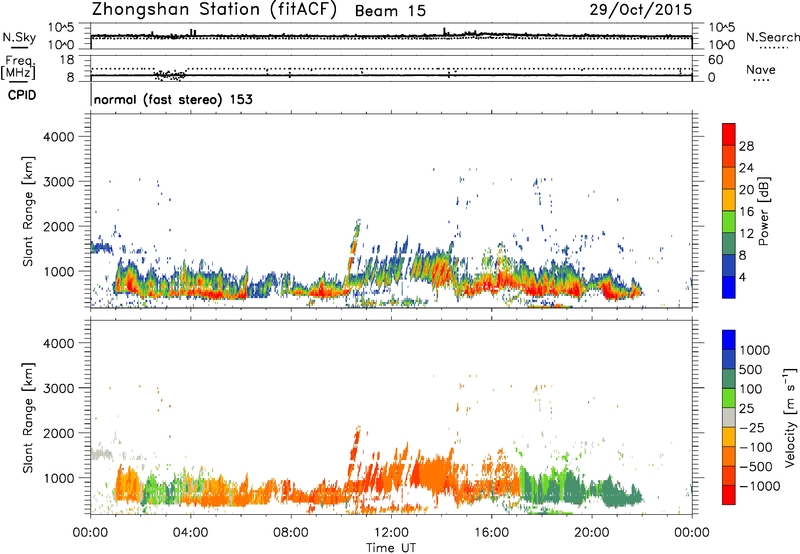The width and height of the screenshot is (800, 554).
Task: Click the '04:00' time tick label
Action: click(191, 533)
